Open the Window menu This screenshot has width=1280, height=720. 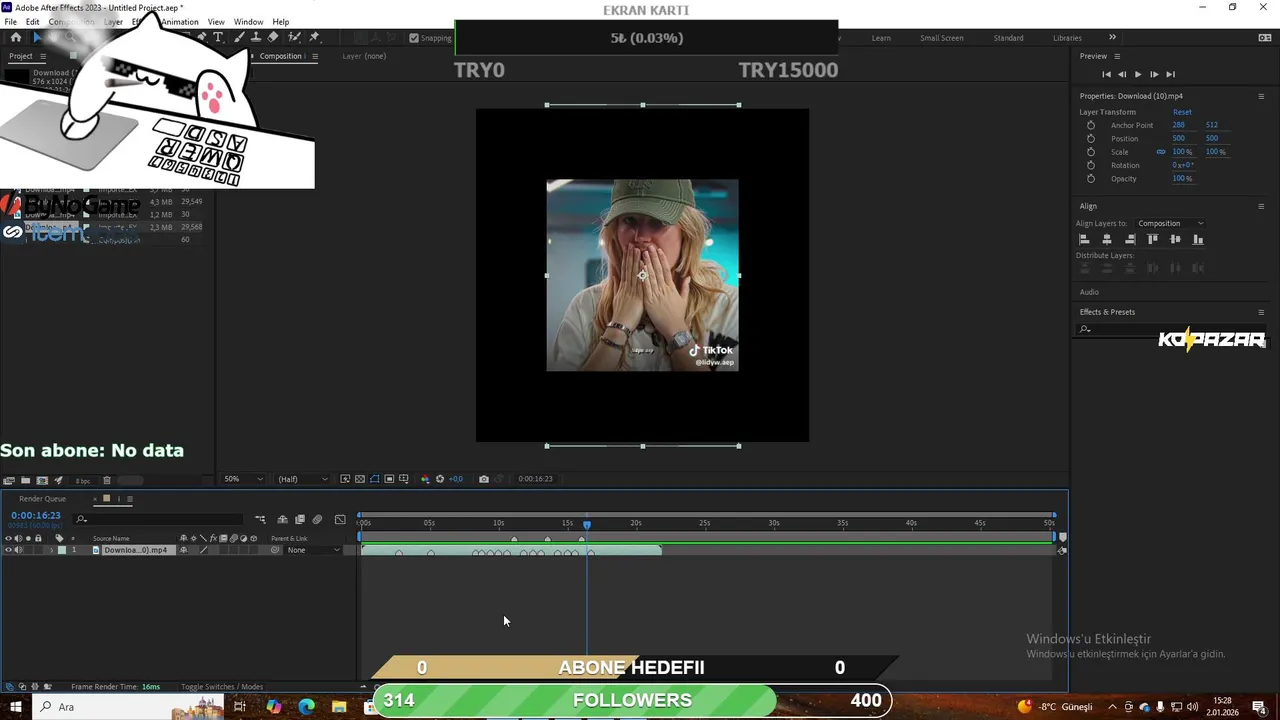248,22
